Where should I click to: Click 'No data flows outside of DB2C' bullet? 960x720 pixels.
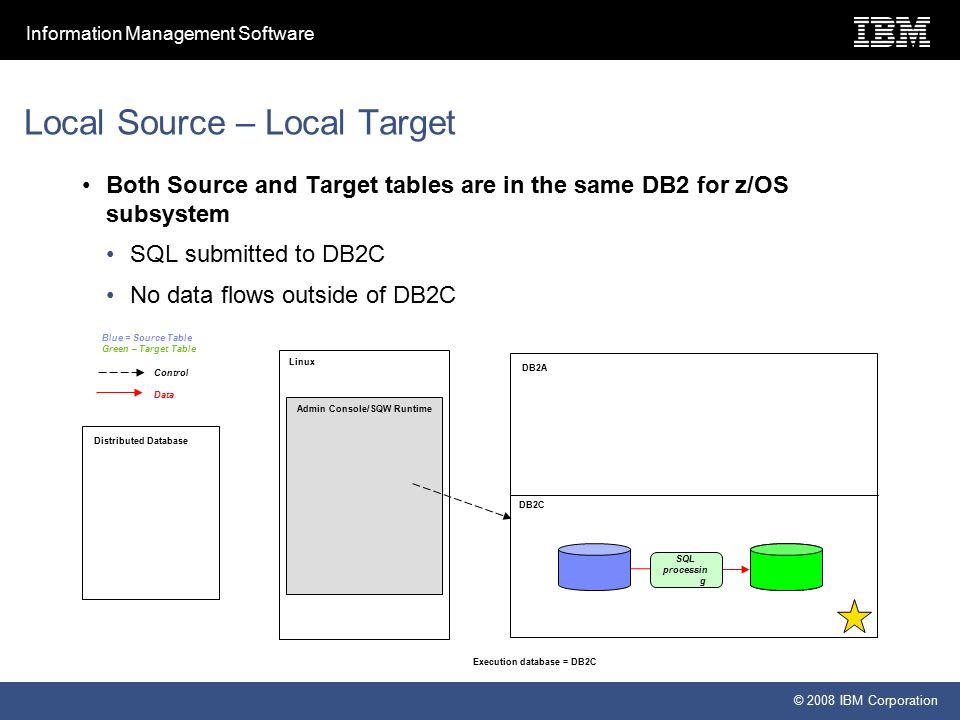293,295
